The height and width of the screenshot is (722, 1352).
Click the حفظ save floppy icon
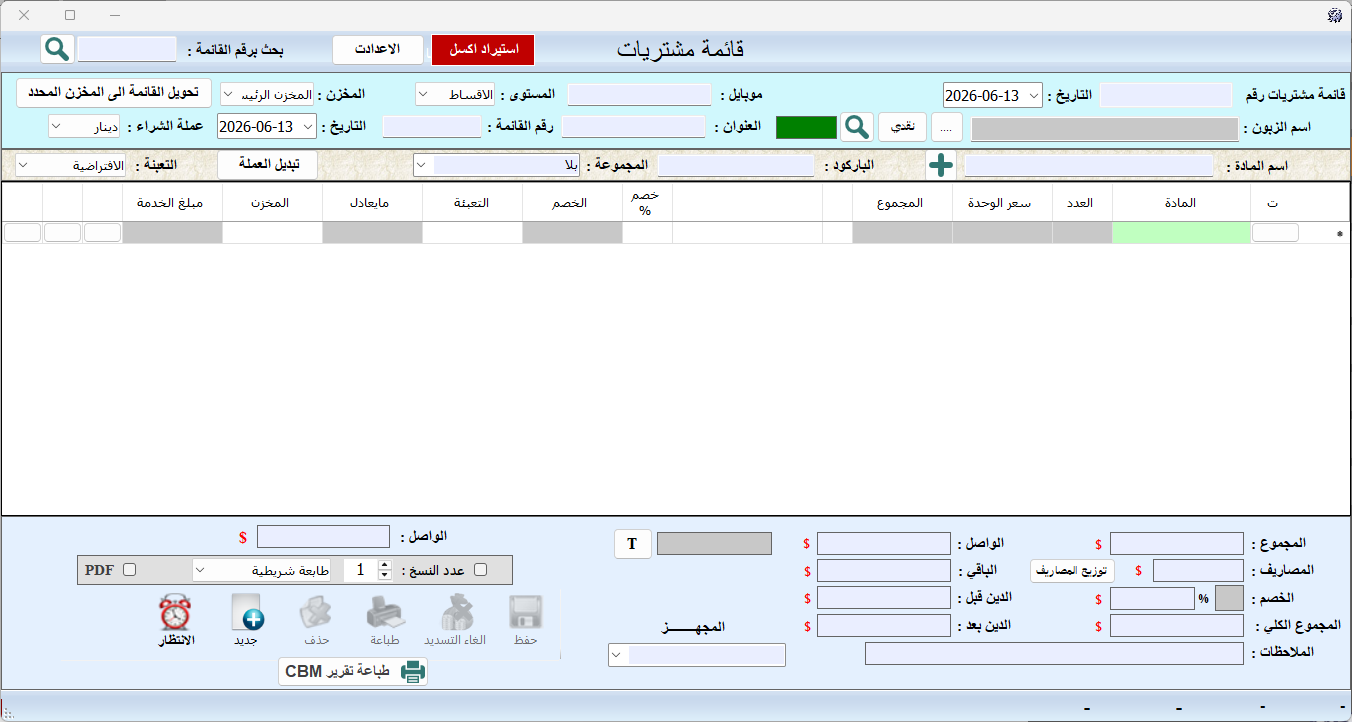click(x=525, y=620)
